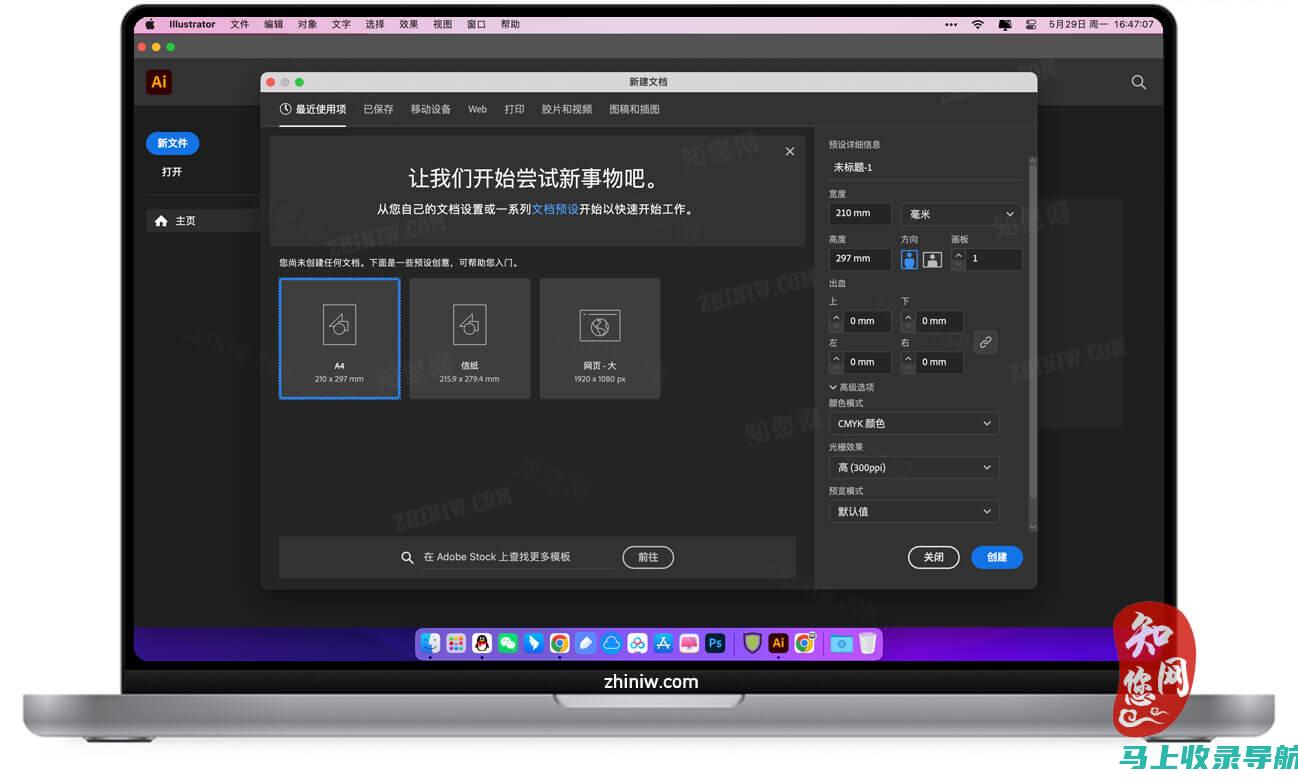Open the blue bird app in dock
The height and width of the screenshot is (779, 1298).
[x=534, y=643]
